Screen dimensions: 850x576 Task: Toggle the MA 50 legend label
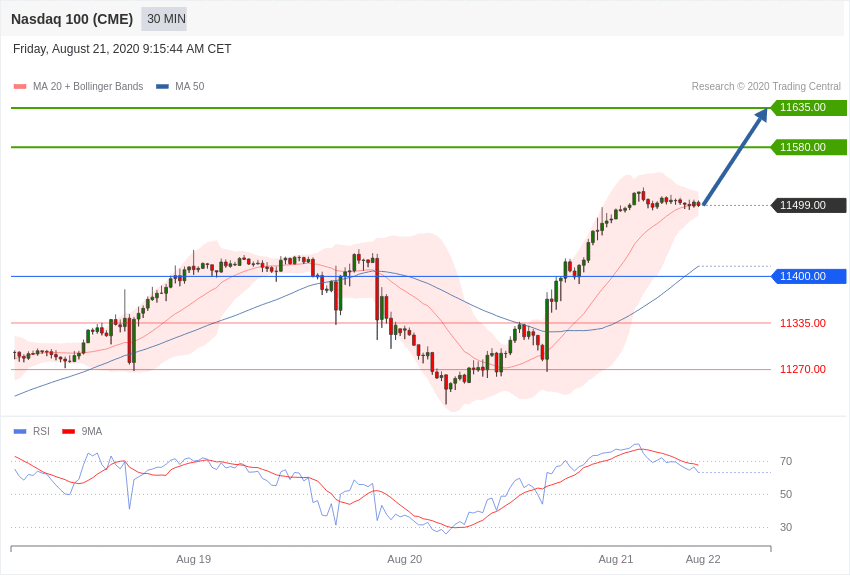coord(189,87)
